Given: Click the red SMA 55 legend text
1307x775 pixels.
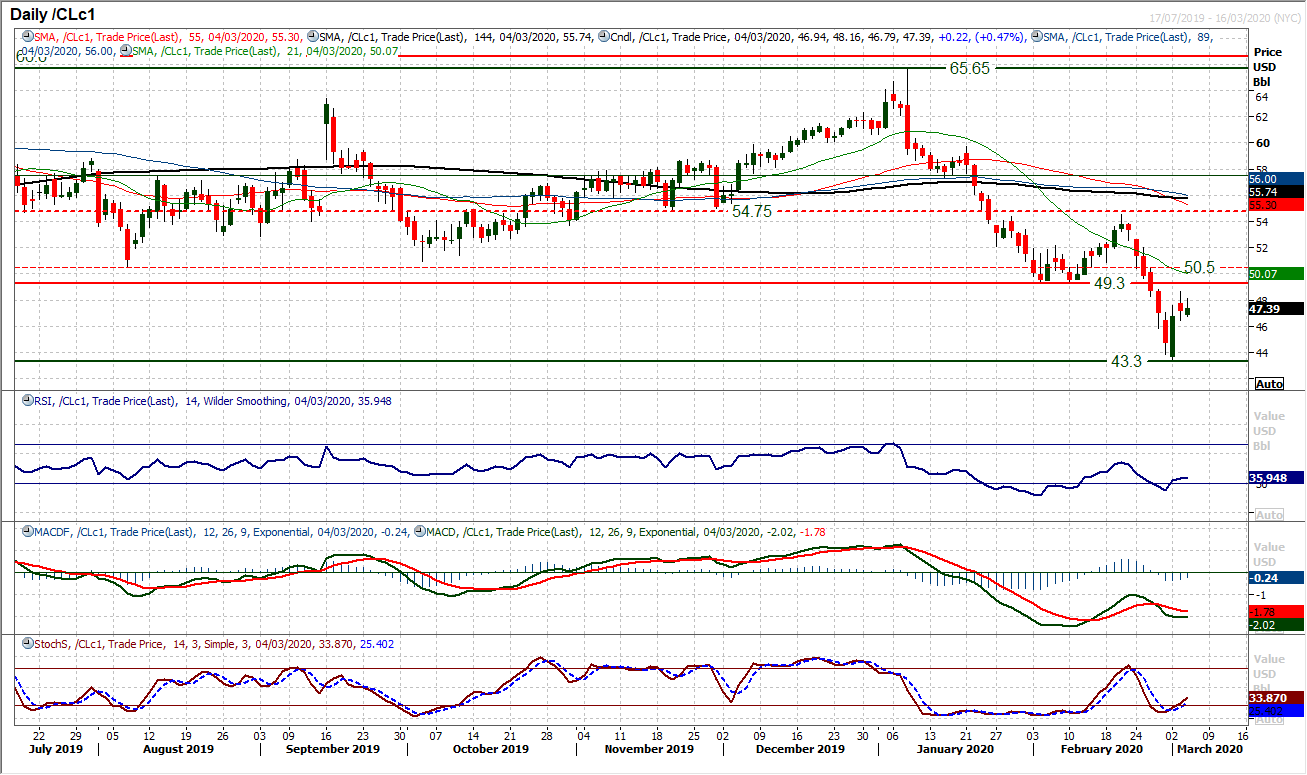Looking at the screenshot, I should (x=167, y=37).
